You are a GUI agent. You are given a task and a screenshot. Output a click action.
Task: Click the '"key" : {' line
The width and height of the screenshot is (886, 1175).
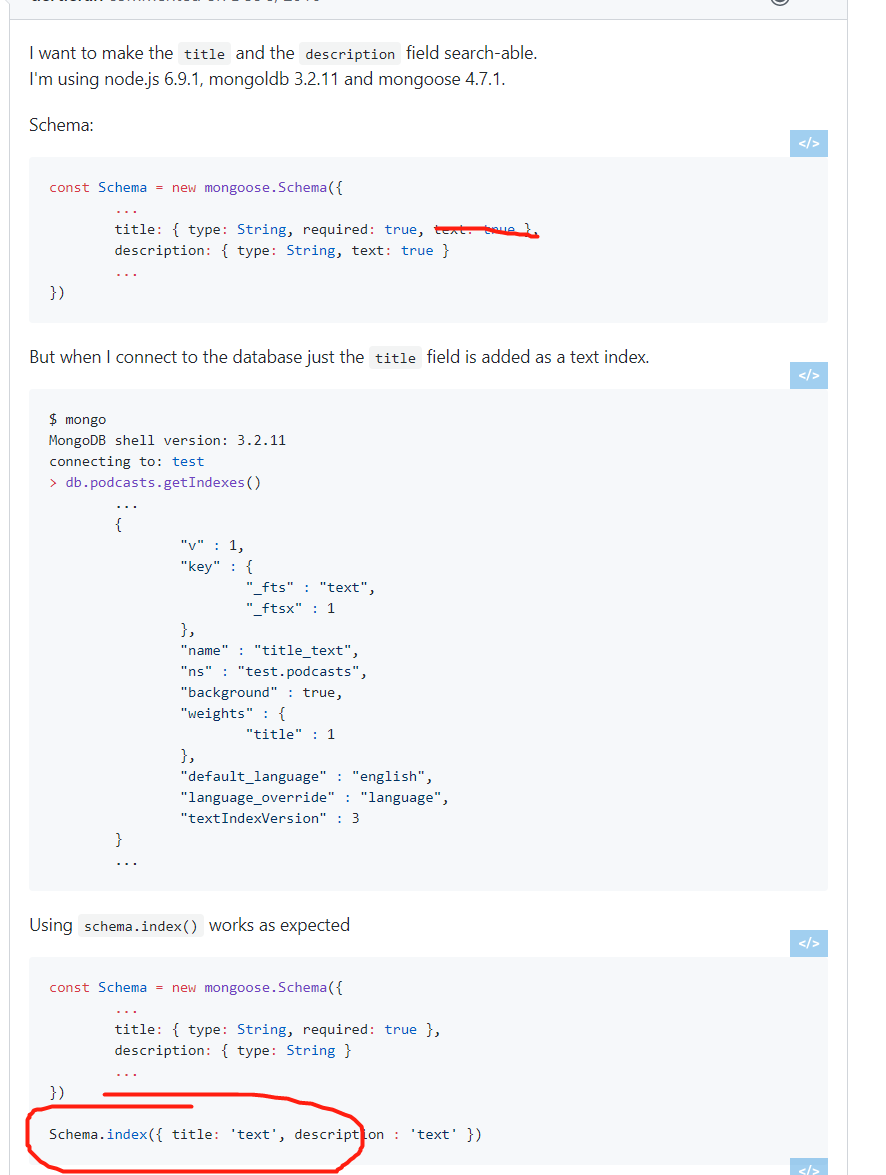pyautogui.click(x=217, y=567)
